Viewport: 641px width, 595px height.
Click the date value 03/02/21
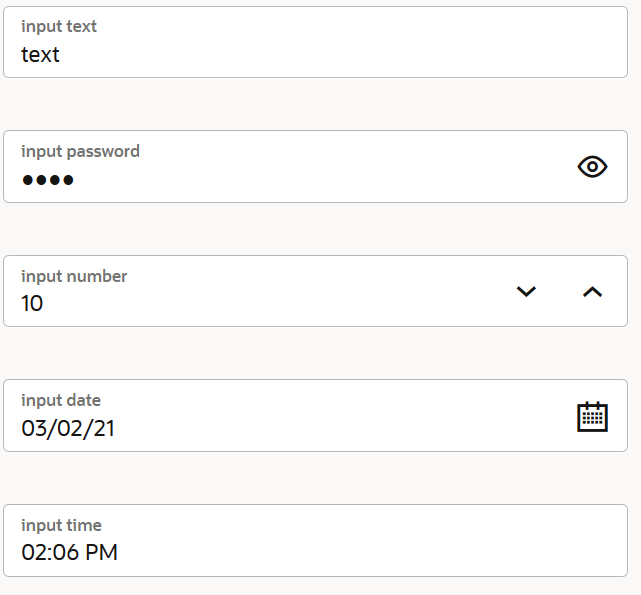click(68, 429)
